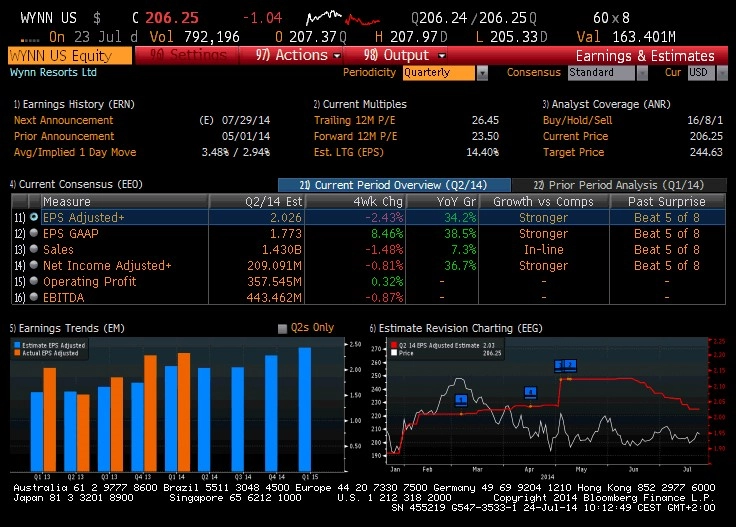Click the paired event markers near May
Screen dimensions: 736x527
[x=565, y=365]
